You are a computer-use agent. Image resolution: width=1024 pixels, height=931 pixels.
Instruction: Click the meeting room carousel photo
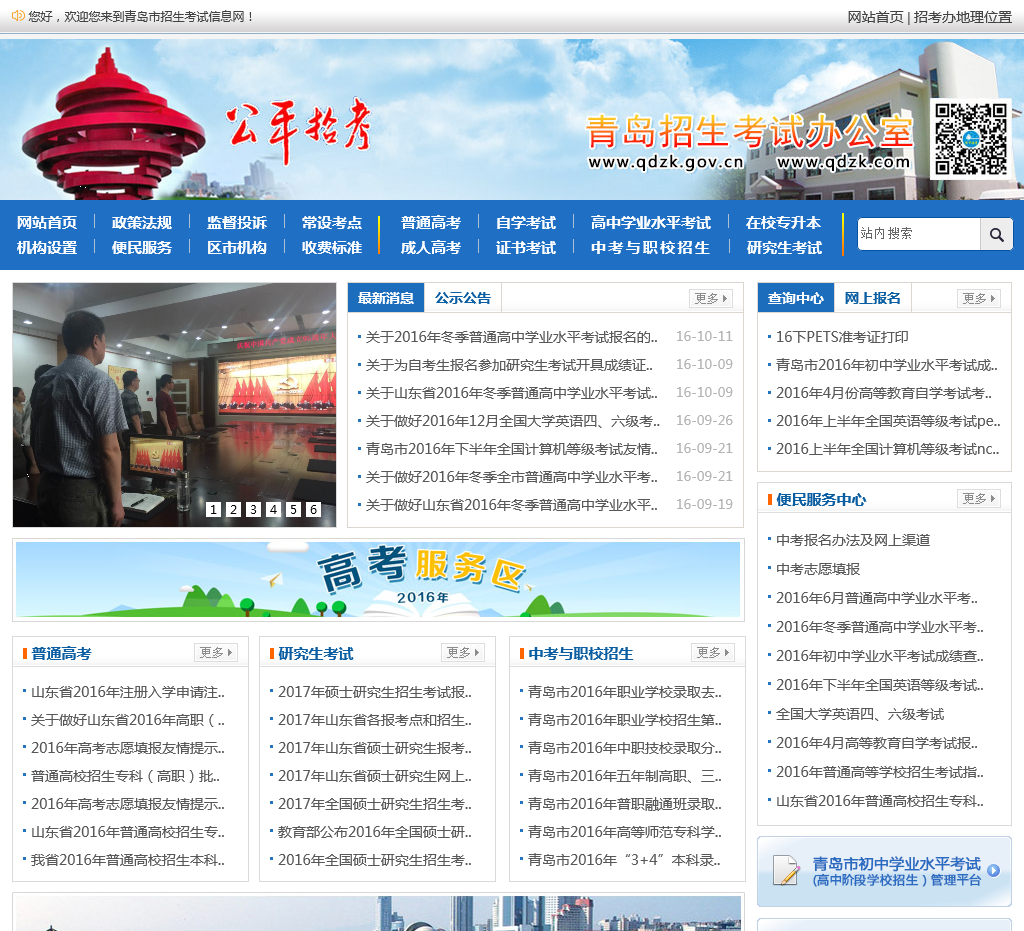174,405
